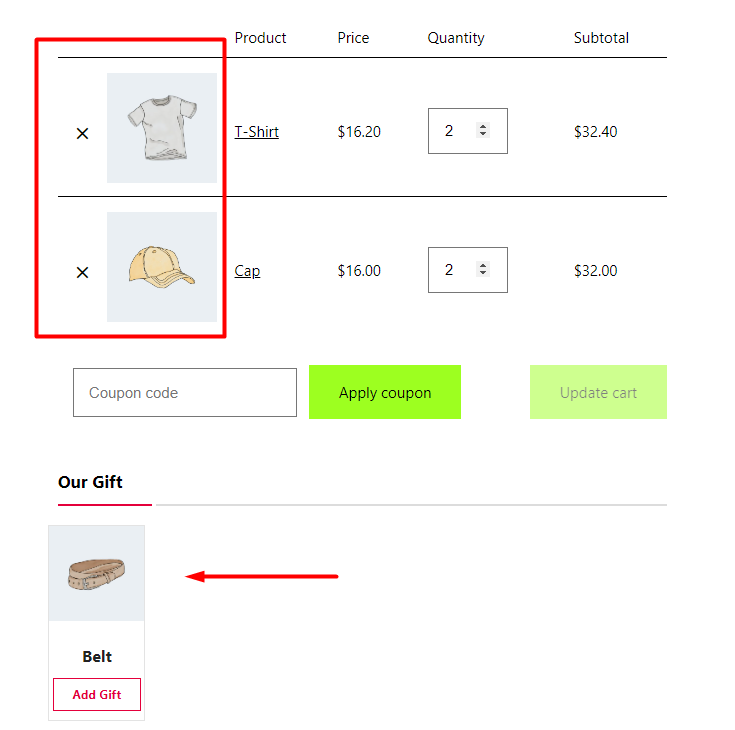Focus the T-Shirt quantity field
735x730 pixels.
[x=467, y=131]
